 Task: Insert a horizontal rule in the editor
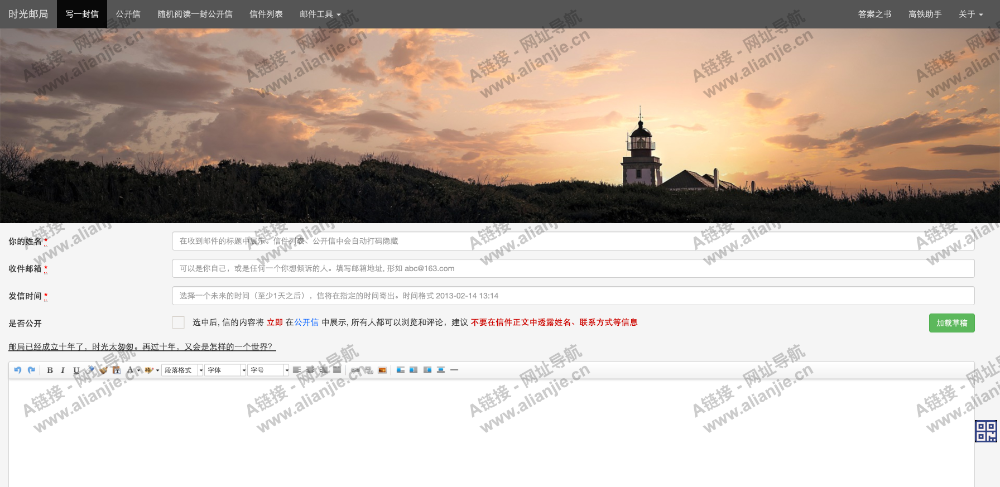(x=454, y=370)
